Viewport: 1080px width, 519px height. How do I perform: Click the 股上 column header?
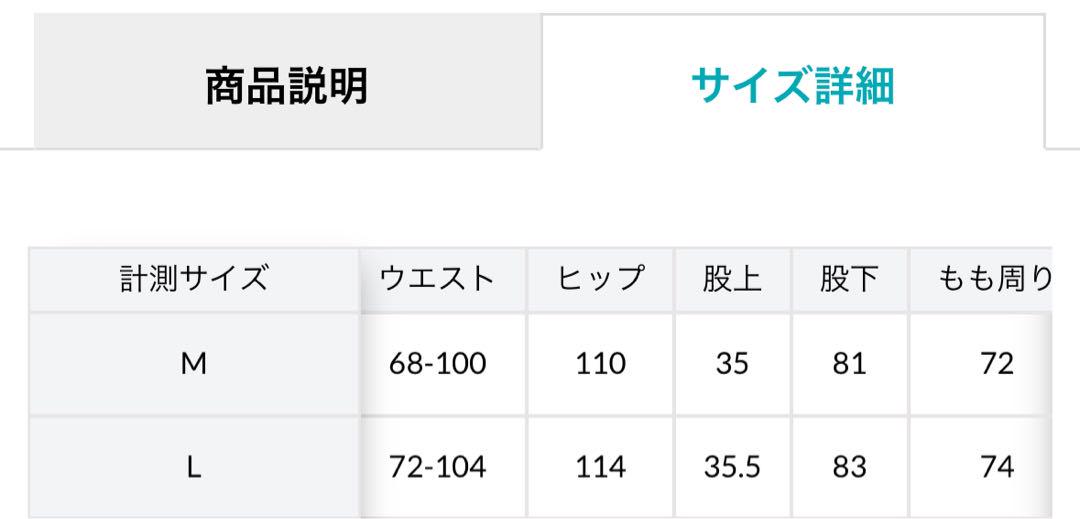tap(733, 280)
